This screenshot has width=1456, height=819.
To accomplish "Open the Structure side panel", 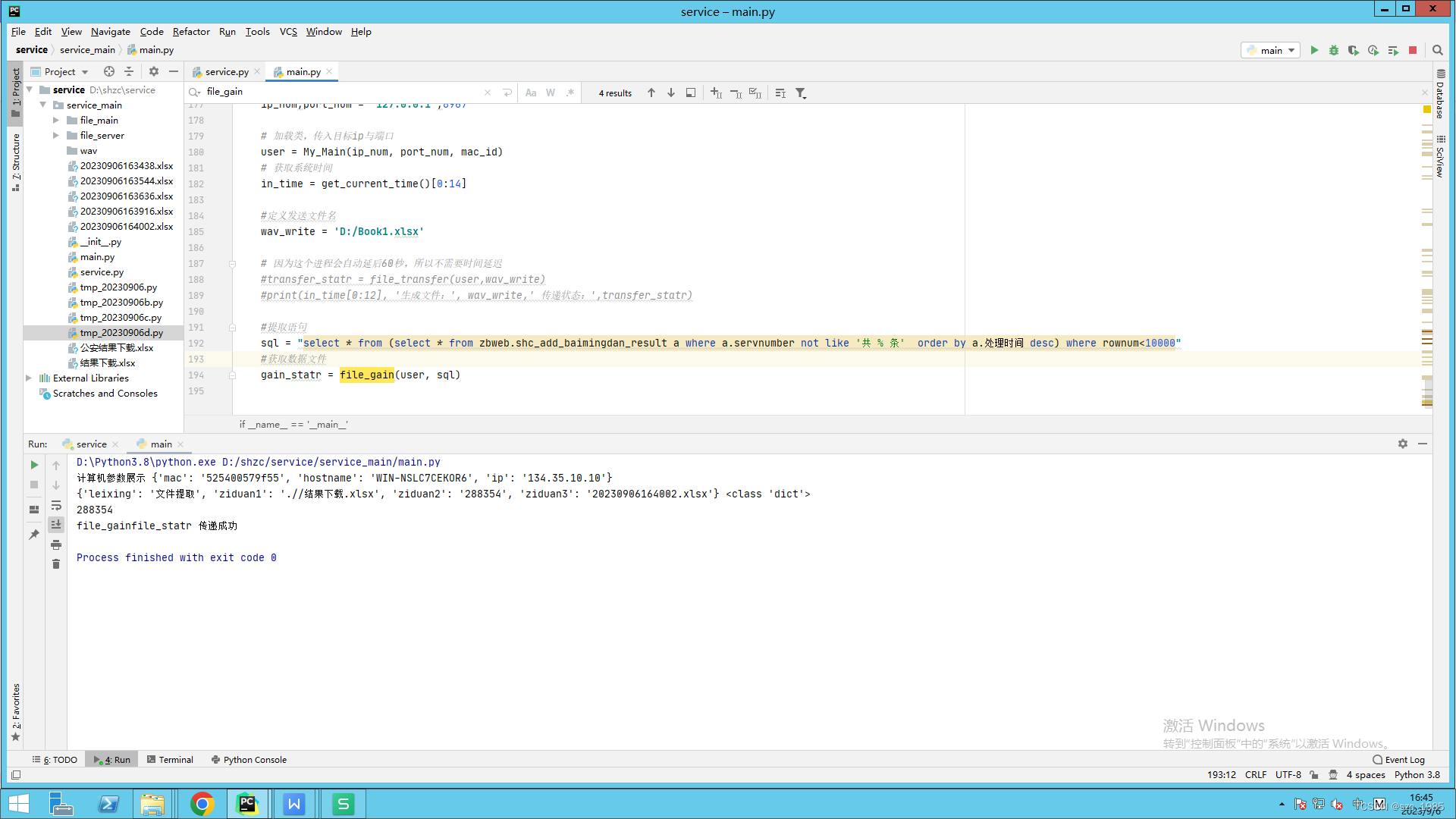I will click(15, 162).
